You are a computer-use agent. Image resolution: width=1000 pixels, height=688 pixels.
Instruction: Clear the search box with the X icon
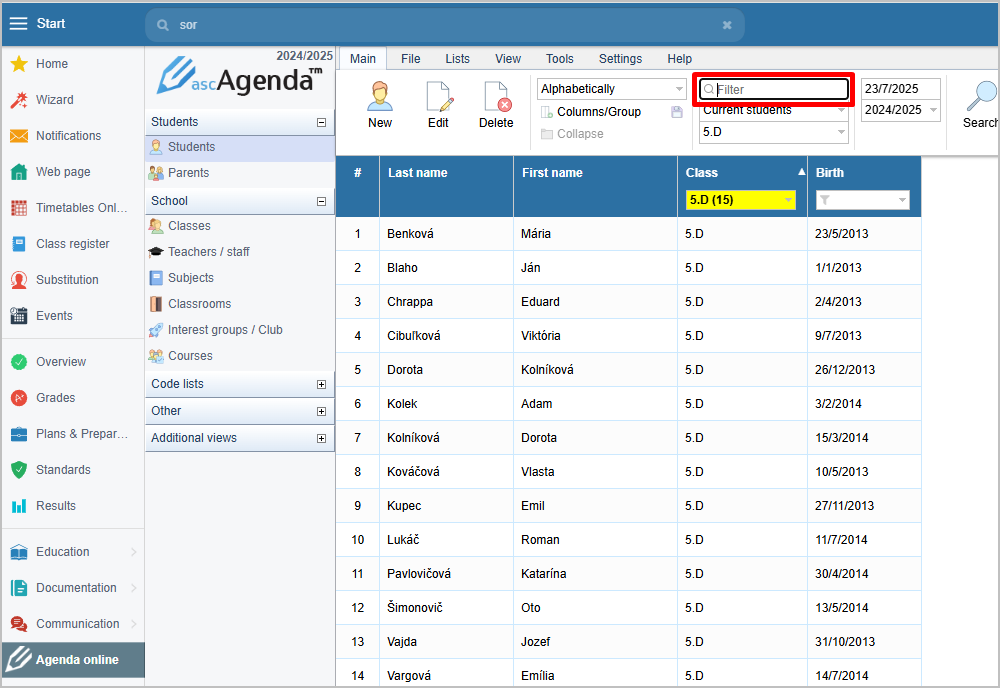(727, 25)
